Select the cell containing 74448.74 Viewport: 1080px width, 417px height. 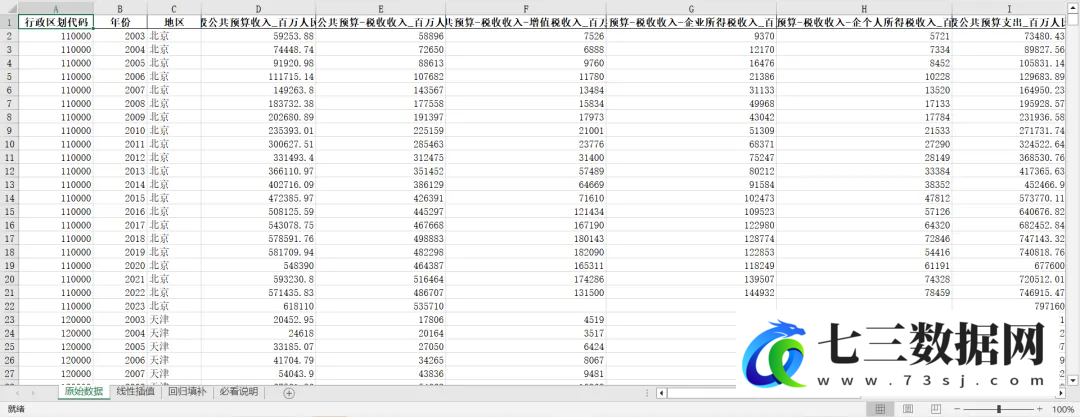pyautogui.click(x=258, y=49)
